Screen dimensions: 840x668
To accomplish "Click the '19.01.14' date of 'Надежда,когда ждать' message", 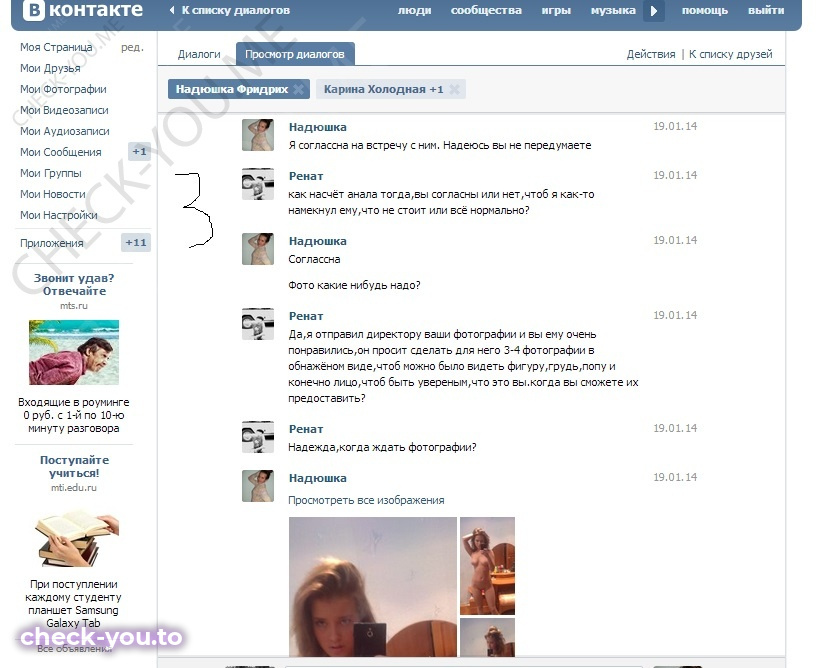I will 675,428.
